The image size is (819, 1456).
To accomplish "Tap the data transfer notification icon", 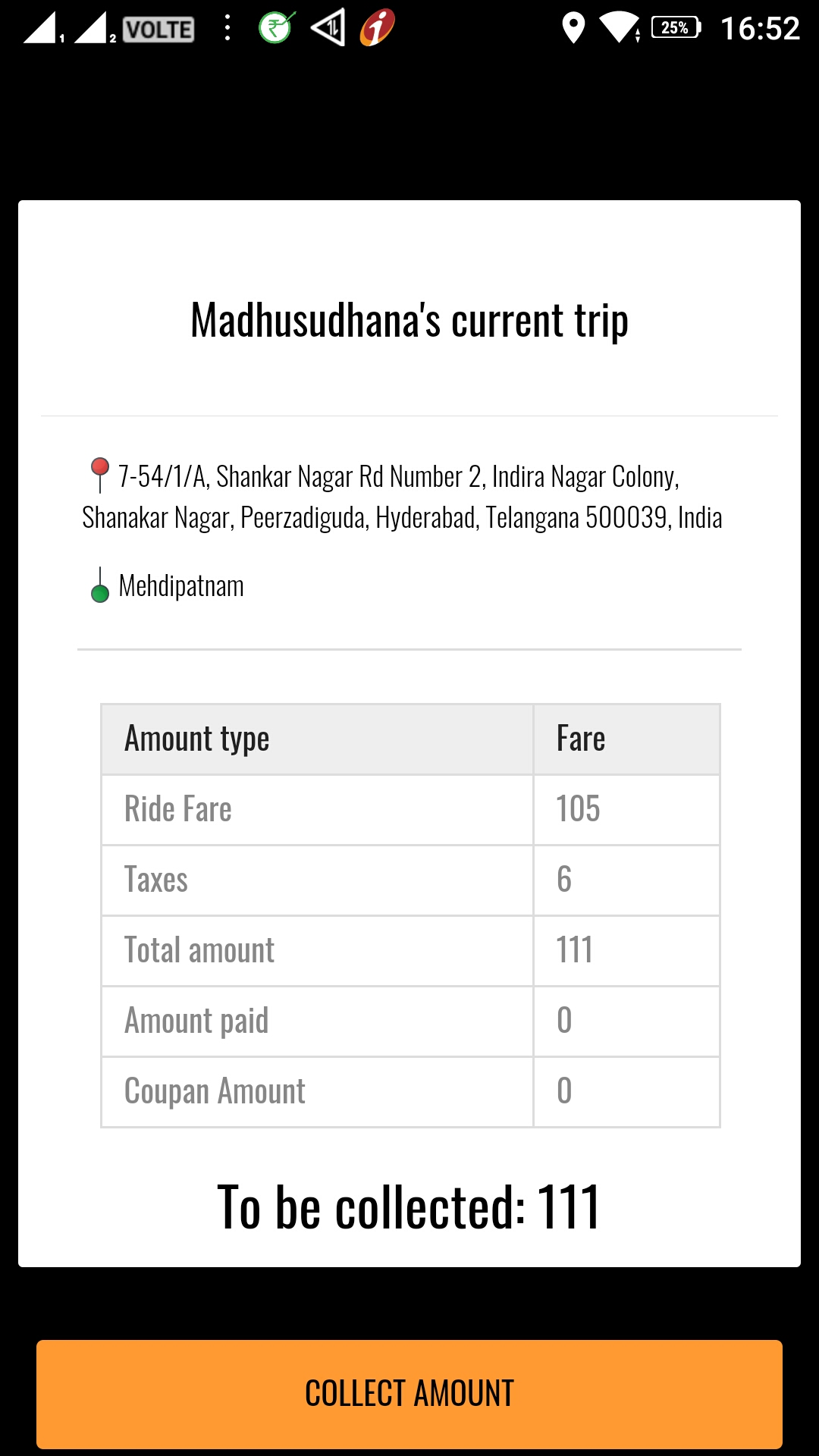I will click(328, 28).
